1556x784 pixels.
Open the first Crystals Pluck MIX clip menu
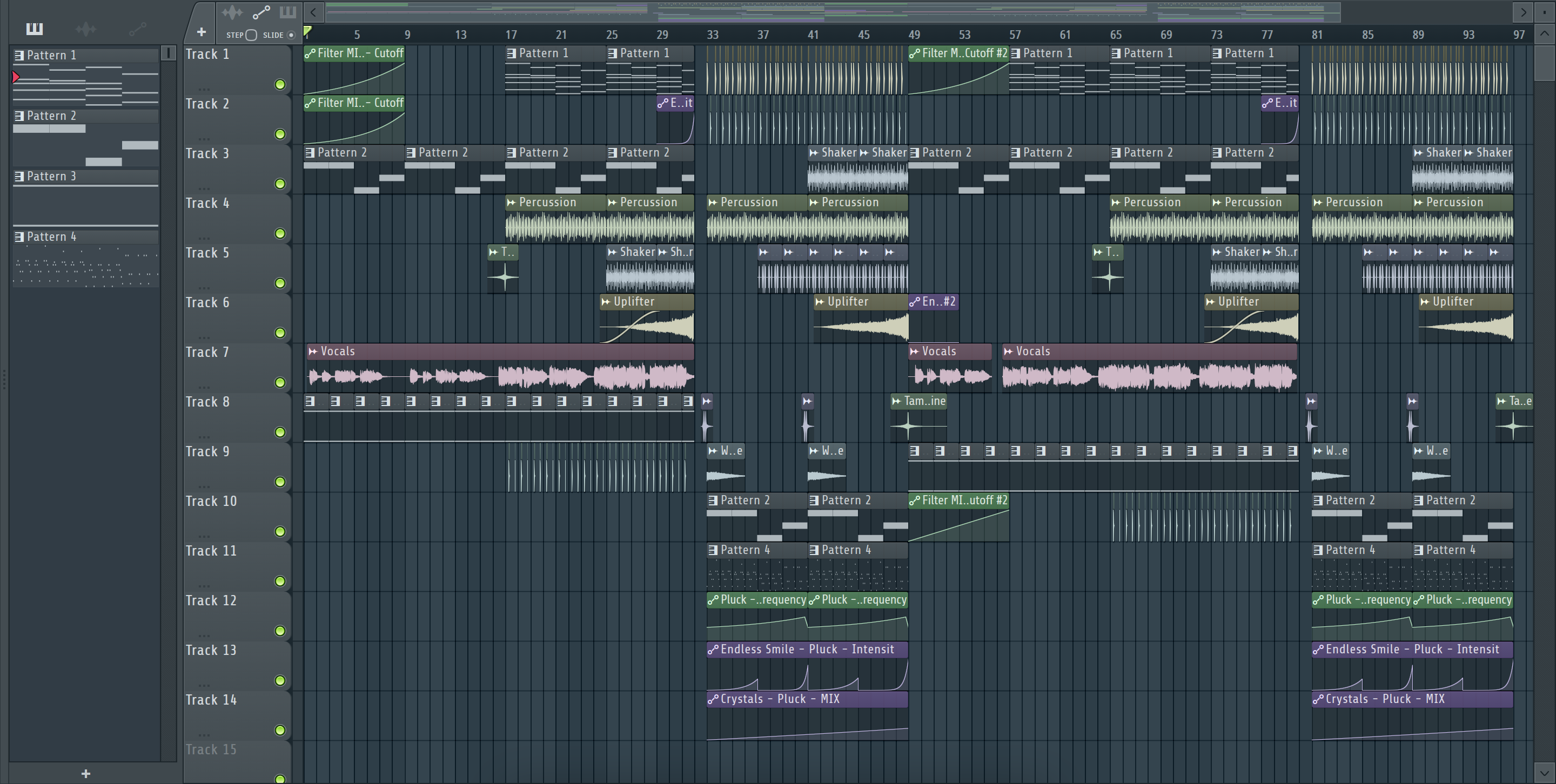coord(713,699)
